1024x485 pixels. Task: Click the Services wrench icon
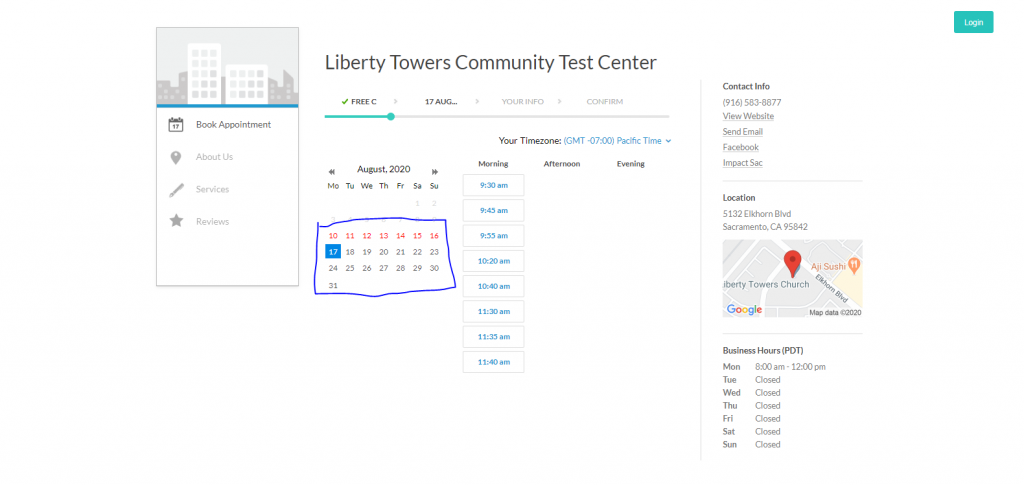tap(176, 190)
